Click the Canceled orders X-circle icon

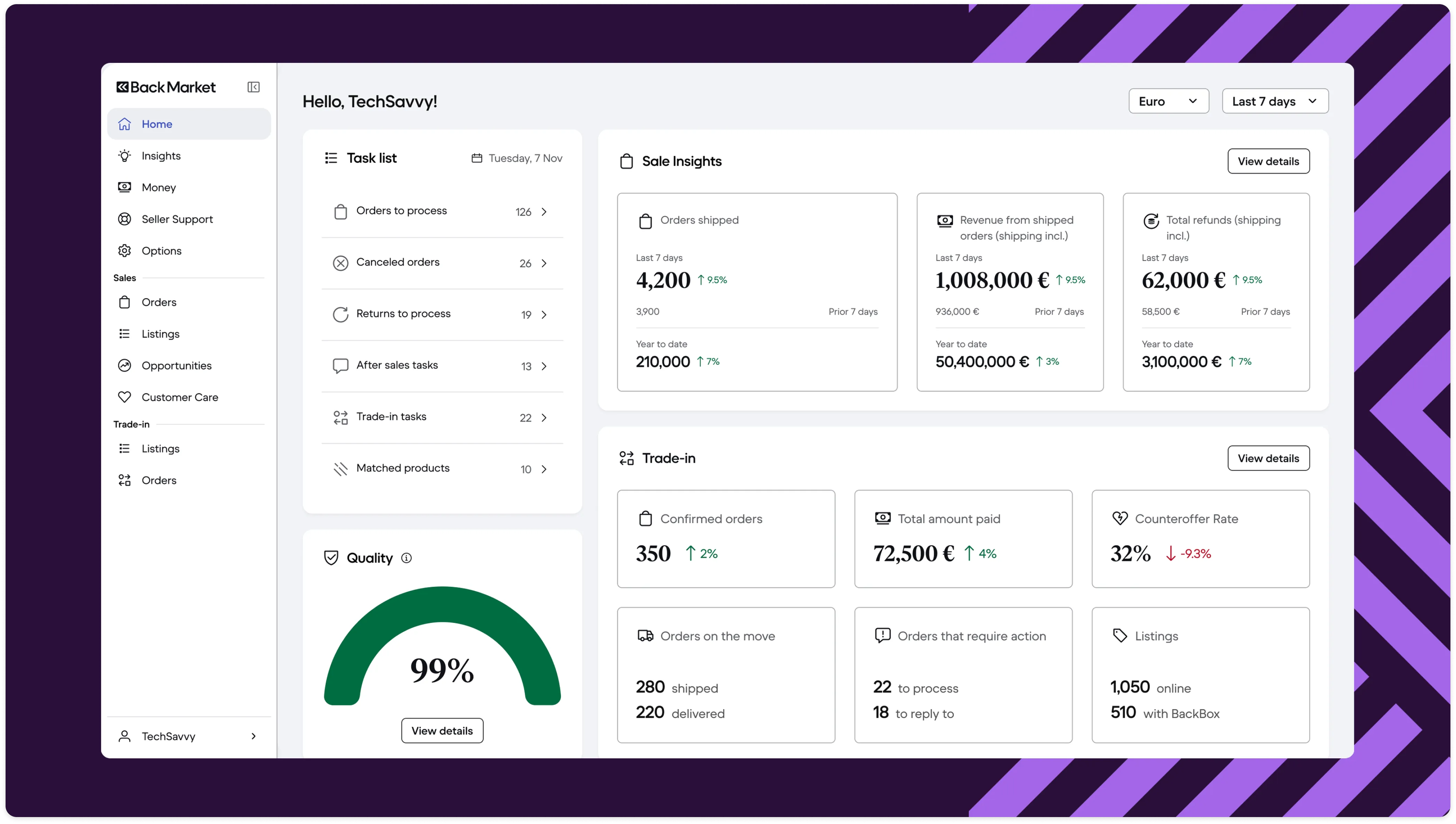click(340, 263)
